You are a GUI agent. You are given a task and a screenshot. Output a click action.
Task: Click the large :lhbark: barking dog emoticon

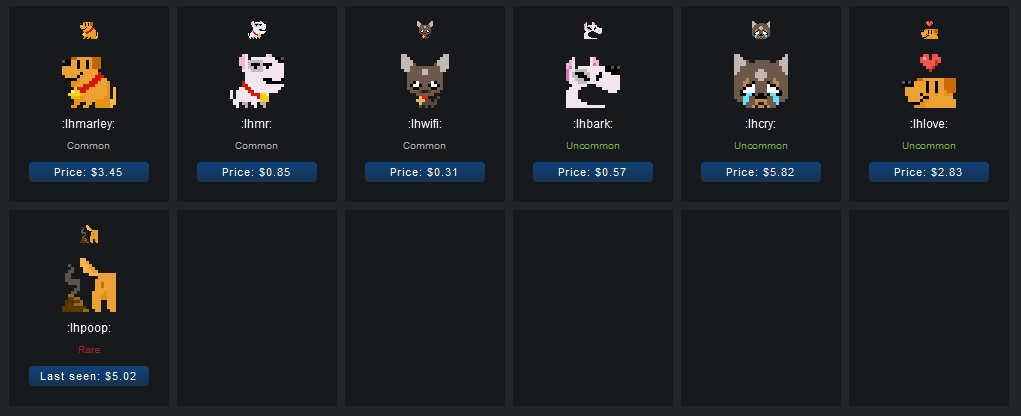tap(593, 81)
